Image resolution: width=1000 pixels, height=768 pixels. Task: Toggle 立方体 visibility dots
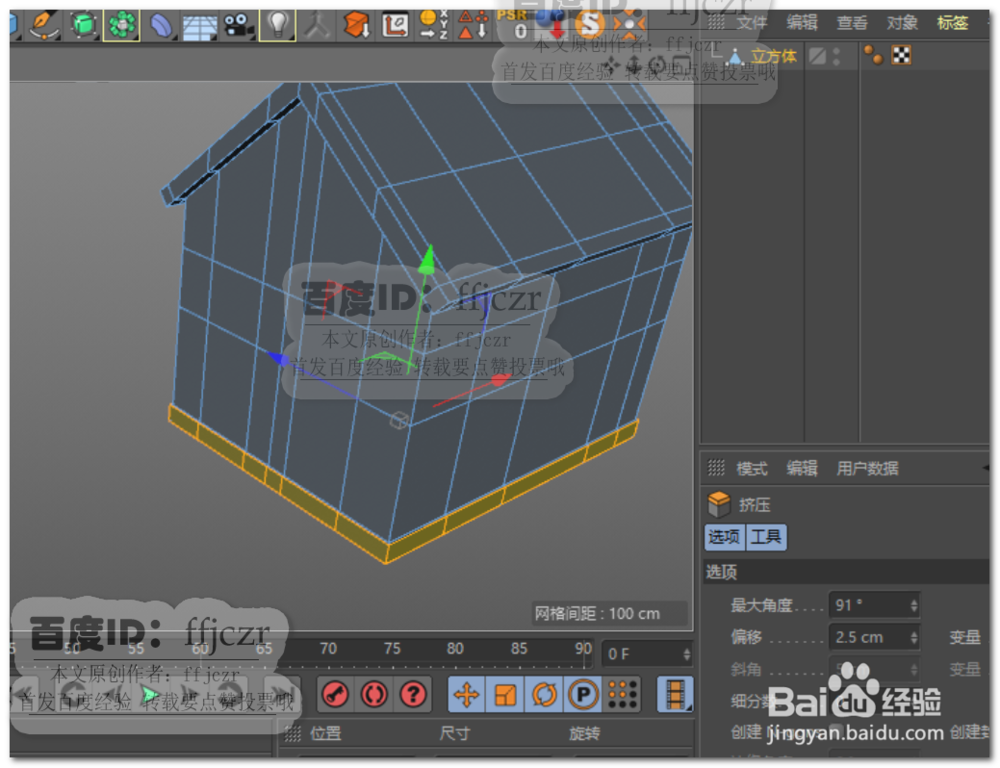click(x=836, y=56)
